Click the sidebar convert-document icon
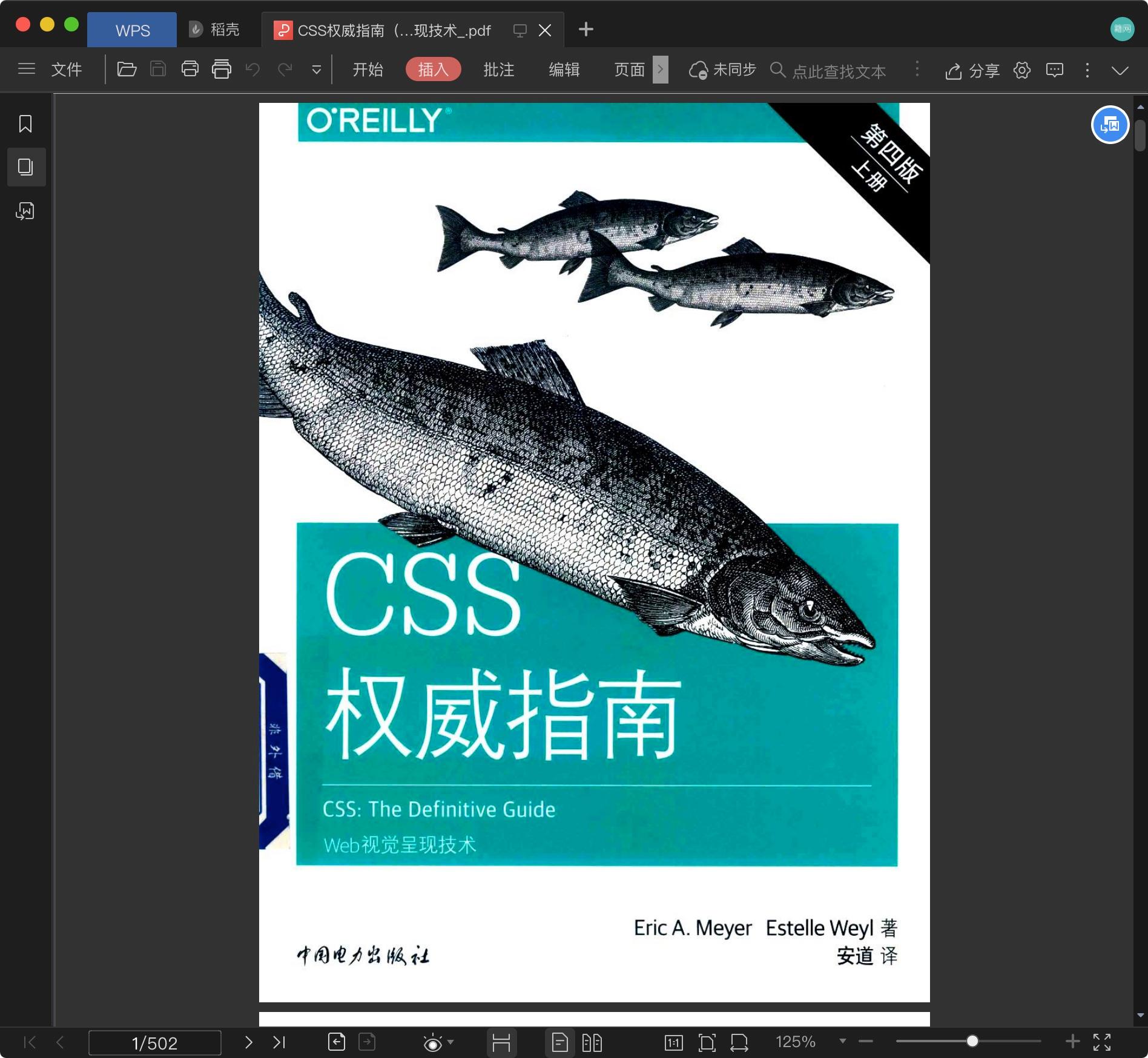This screenshot has width=1148, height=1058. tap(25, 211)
